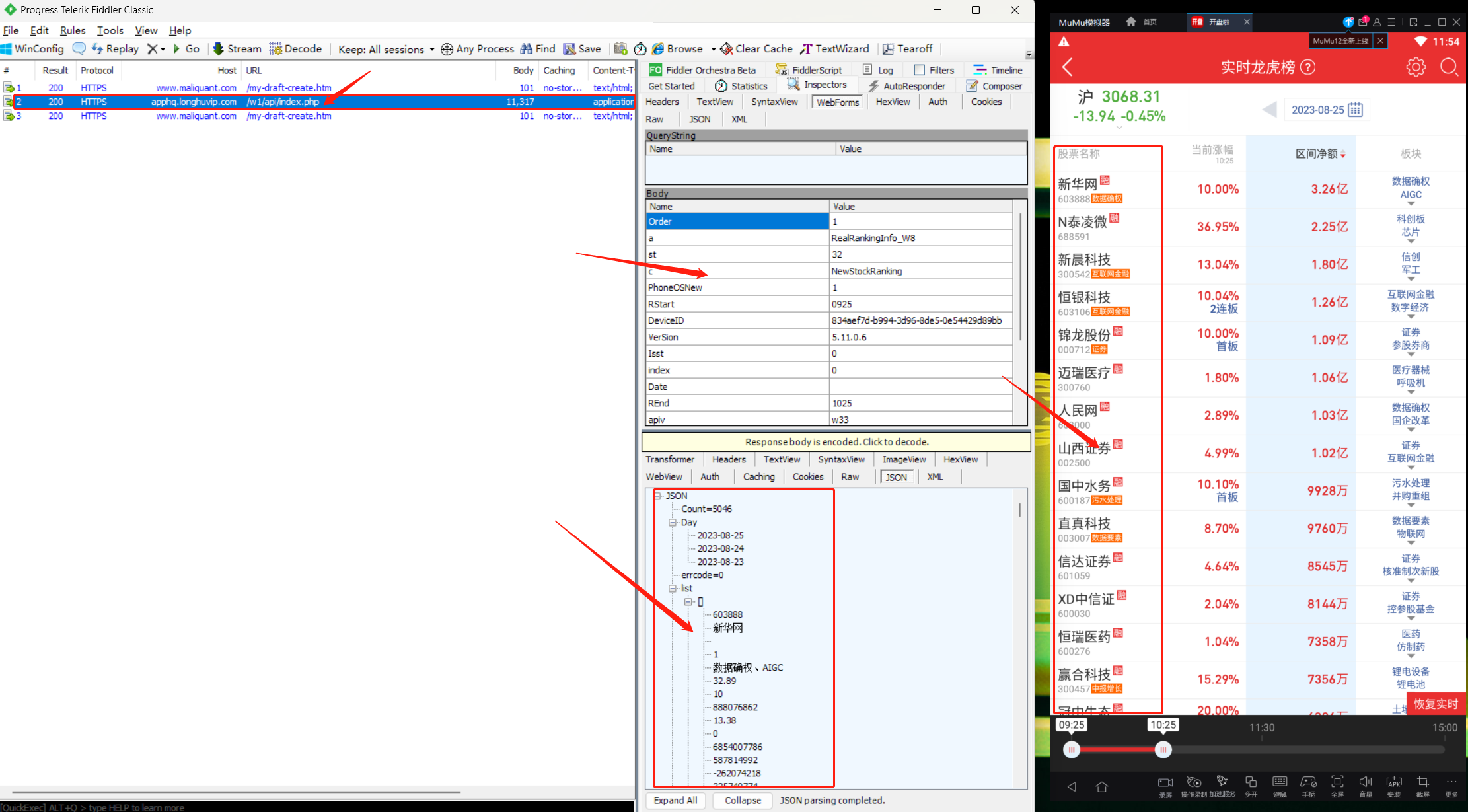Viewport: 1468px width, 812px height.
Task: Open WinConfig in Fiddler toolbar
Action: (32, 49)
